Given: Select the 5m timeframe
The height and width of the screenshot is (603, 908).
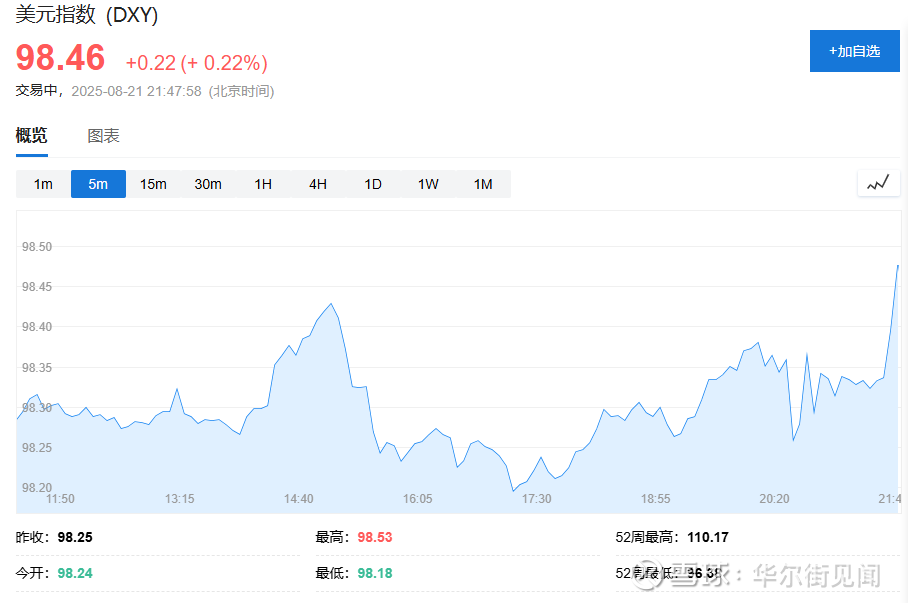Looking at the screenshot, I should tap(98, 184).
